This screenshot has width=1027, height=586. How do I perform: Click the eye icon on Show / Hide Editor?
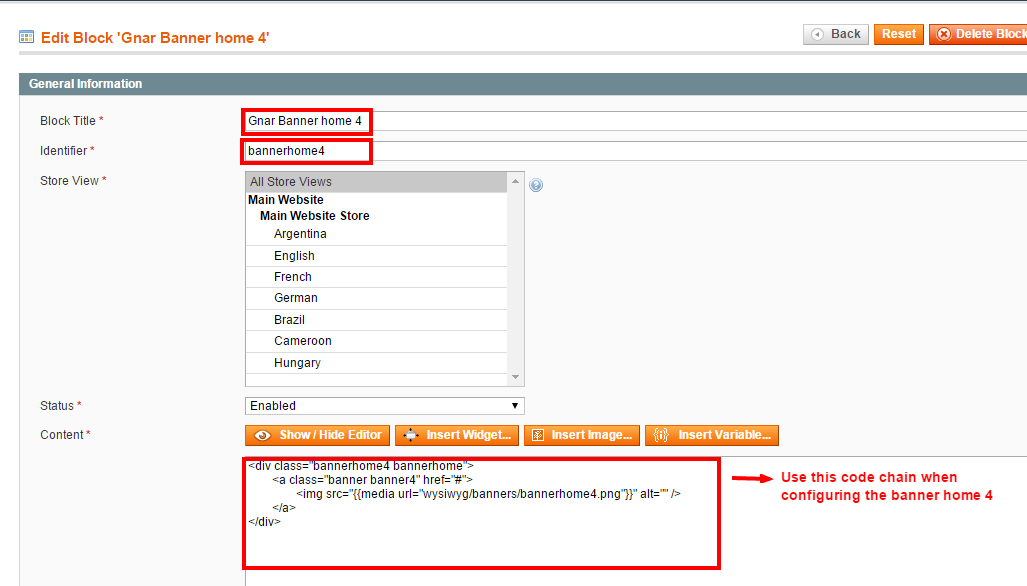tap(263, 435)
